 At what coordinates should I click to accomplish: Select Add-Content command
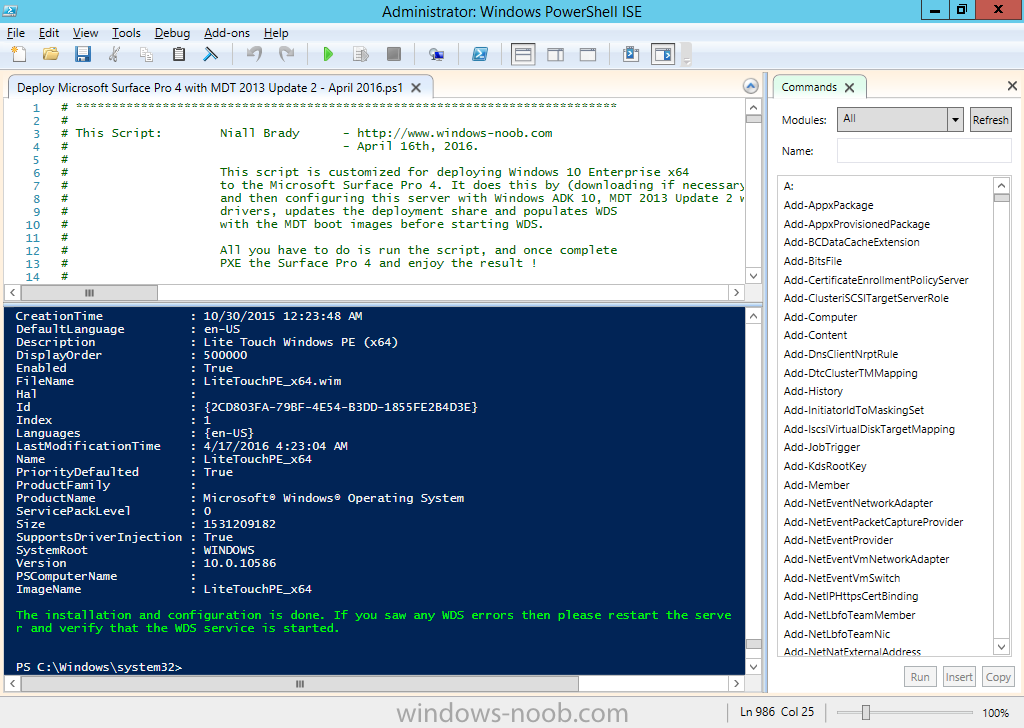[x=815, y=336]
